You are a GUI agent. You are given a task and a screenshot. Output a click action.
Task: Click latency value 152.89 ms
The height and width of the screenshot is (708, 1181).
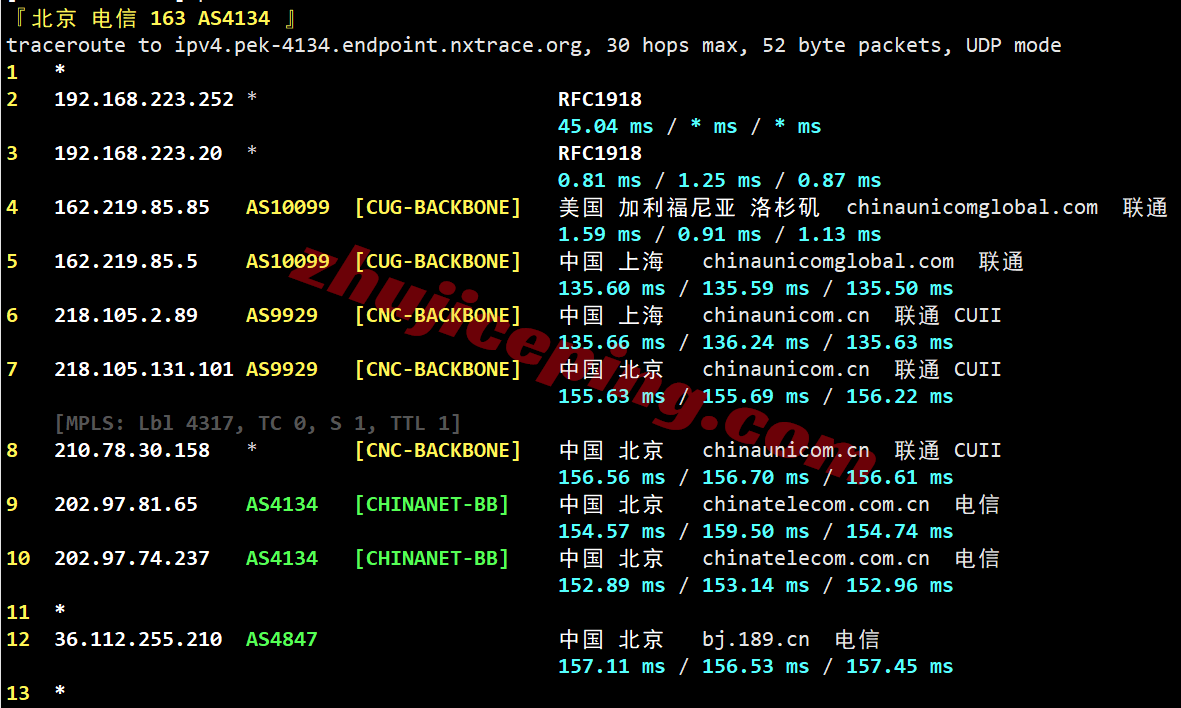612,586
